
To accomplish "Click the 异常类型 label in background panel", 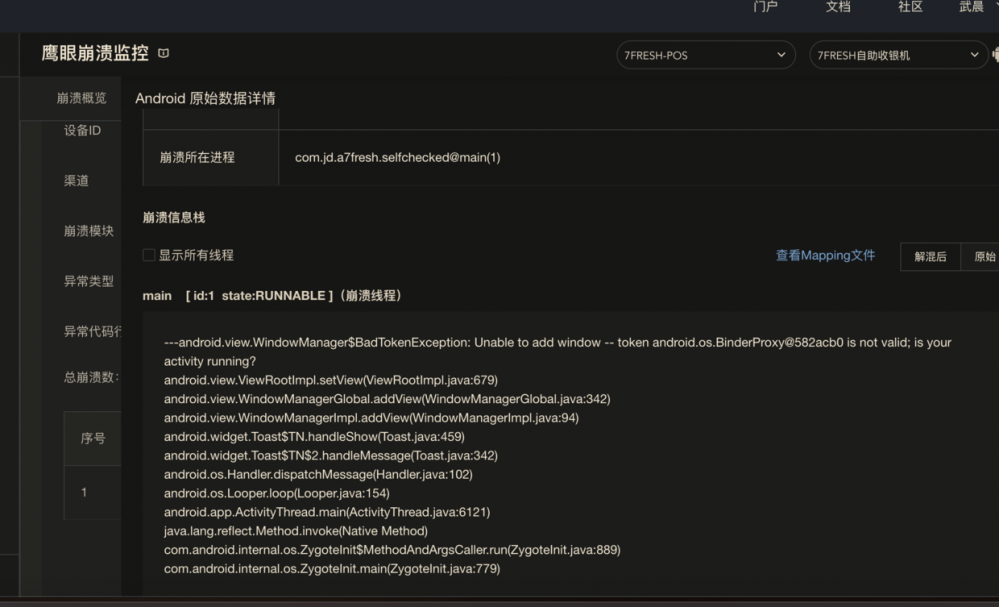I will pyautogui.click(x=89, y=282).
